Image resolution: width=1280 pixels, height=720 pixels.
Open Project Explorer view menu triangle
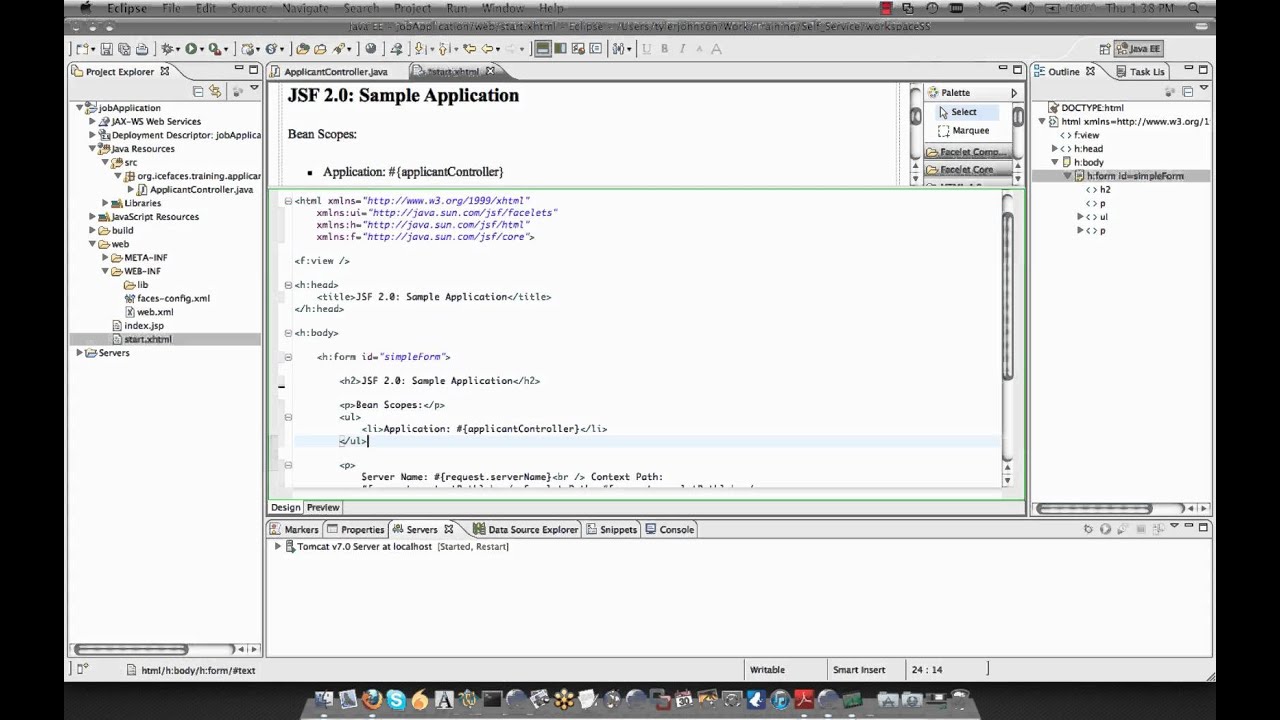pyautogui.click(x=254, y=90)
